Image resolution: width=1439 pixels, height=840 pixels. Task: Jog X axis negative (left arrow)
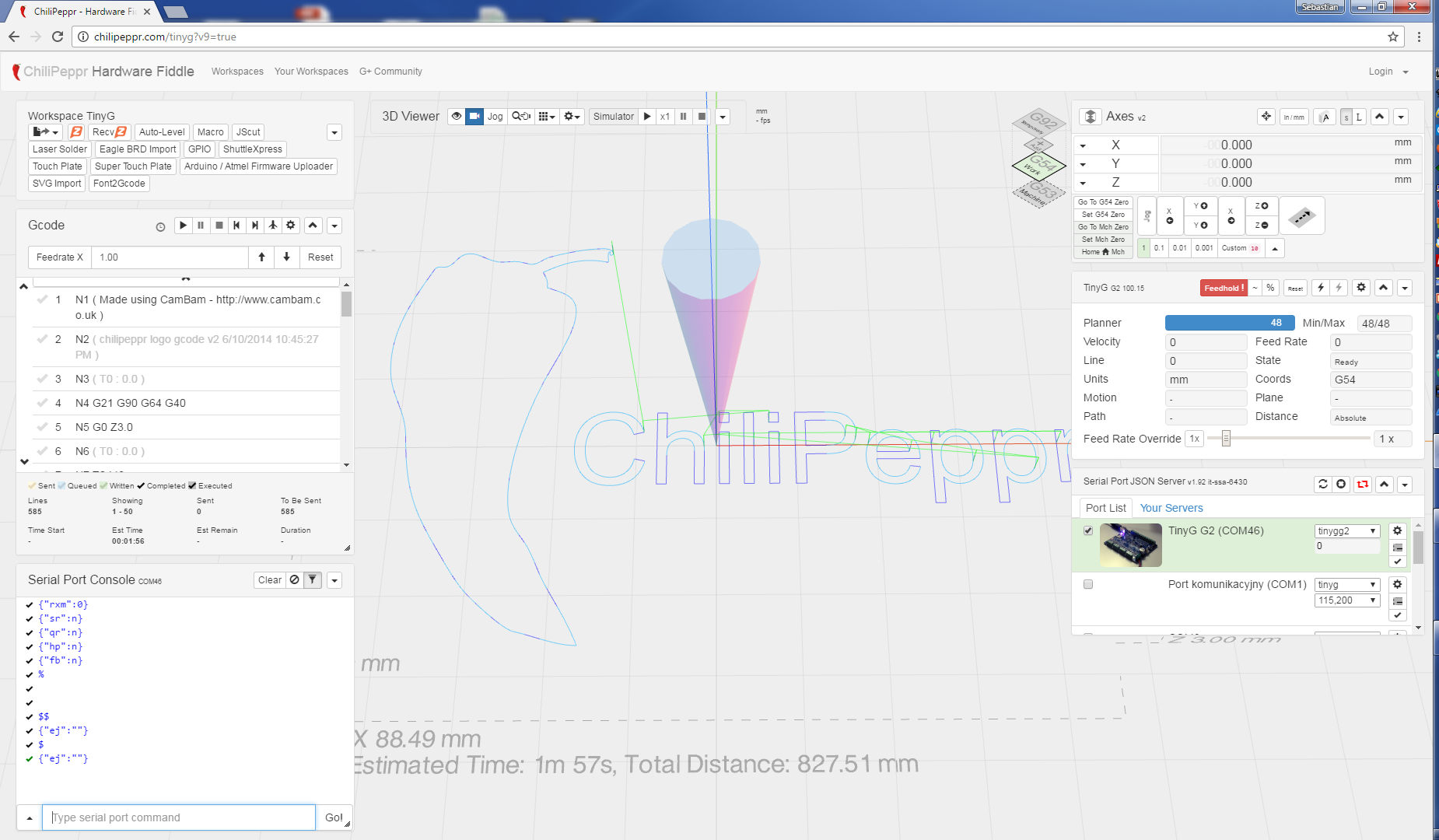pyautogui.click(x=1169, y=215)
